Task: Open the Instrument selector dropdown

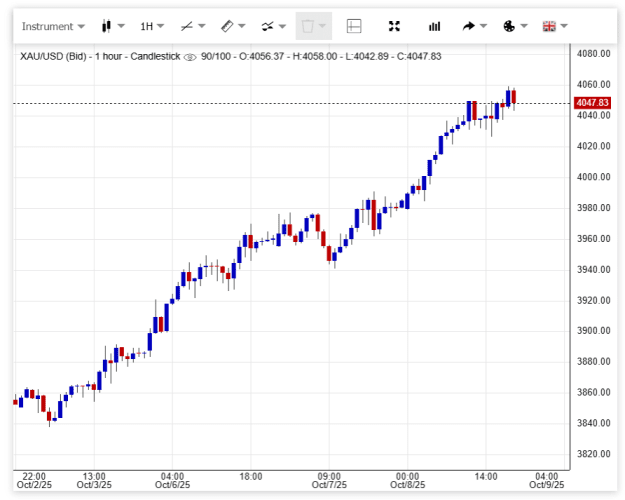Action: tap(53, 26)
